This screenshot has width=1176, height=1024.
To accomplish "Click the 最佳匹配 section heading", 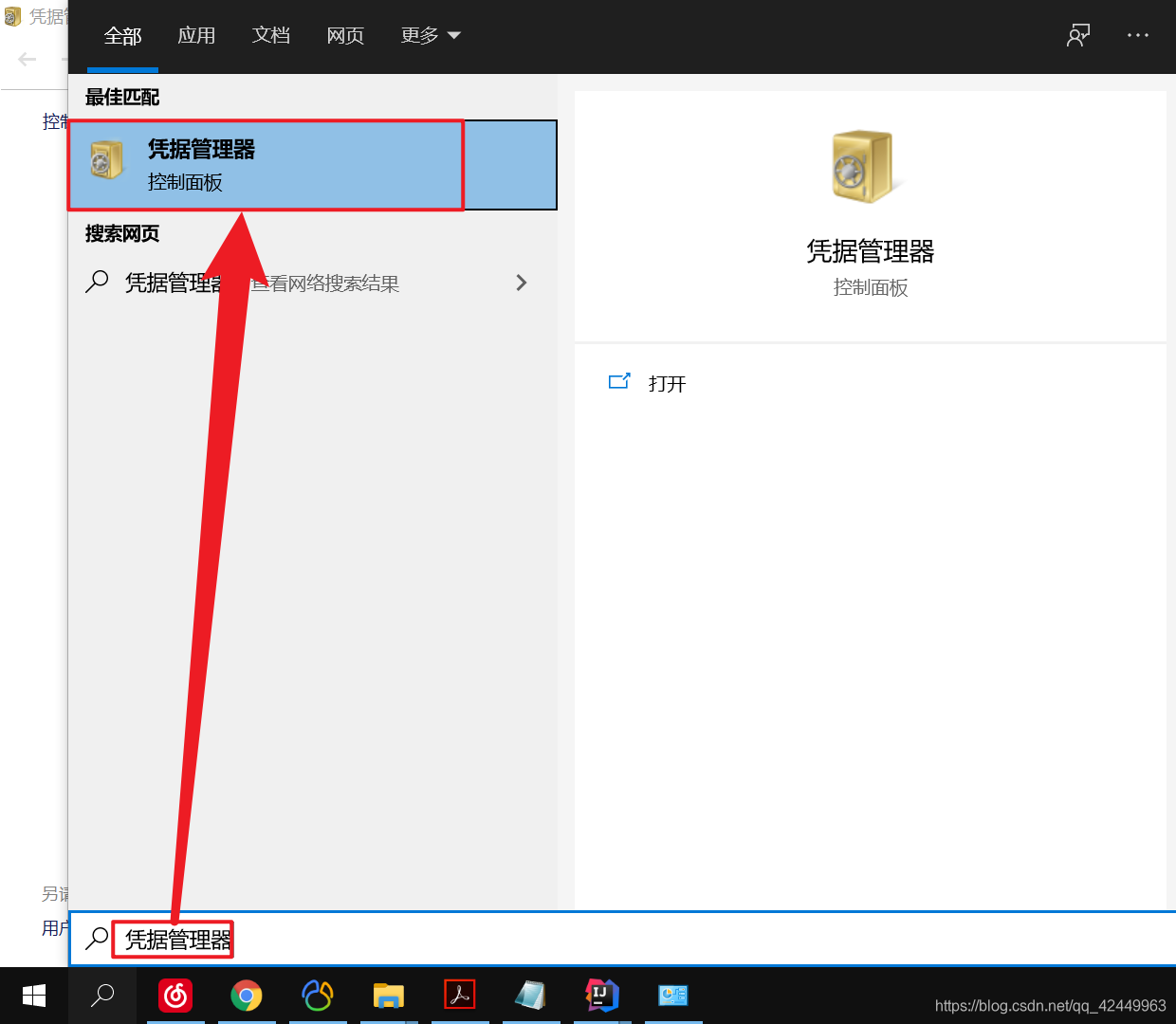I will [x=122, y=97].
